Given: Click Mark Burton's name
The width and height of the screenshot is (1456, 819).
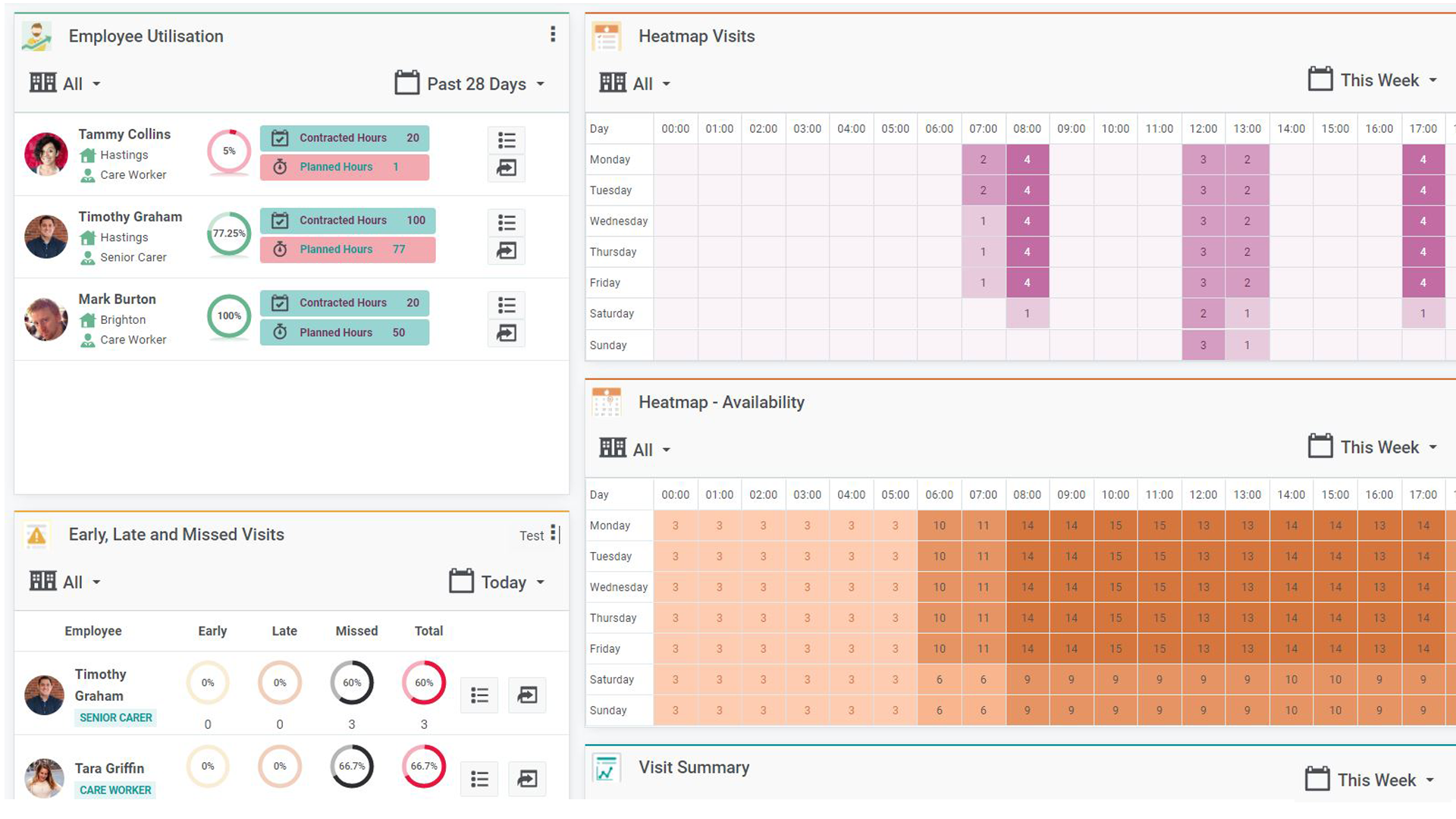Looking at the screenshot, I should tap(117, 299).
